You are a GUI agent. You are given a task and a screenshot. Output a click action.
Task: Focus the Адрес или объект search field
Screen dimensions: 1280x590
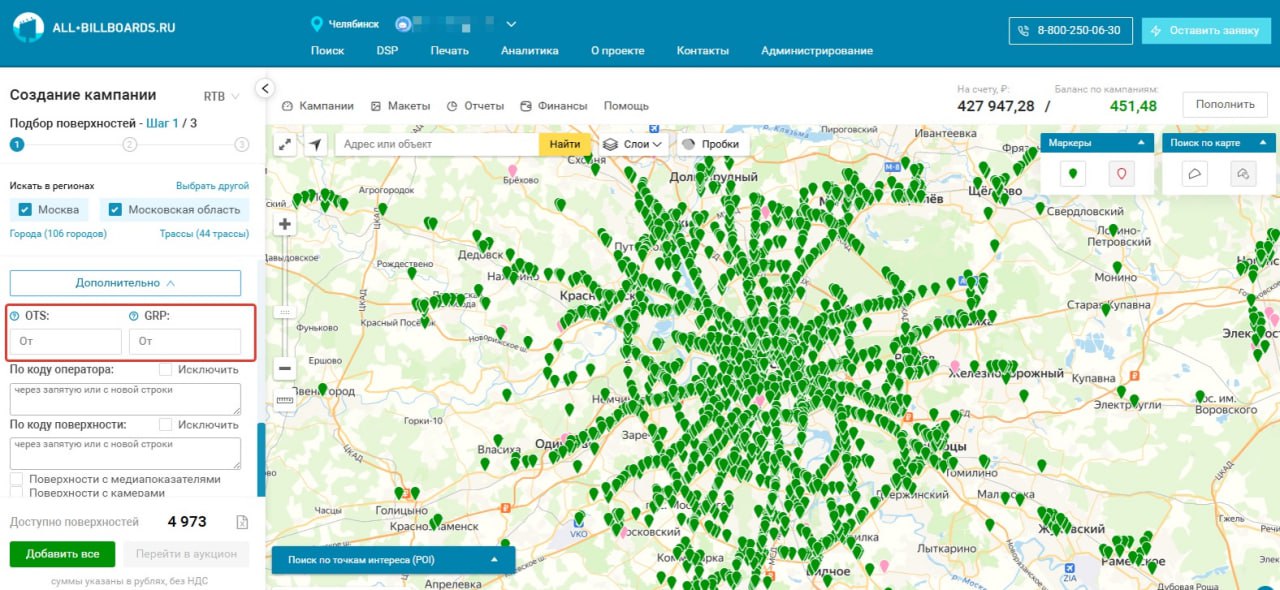point(437,144)
